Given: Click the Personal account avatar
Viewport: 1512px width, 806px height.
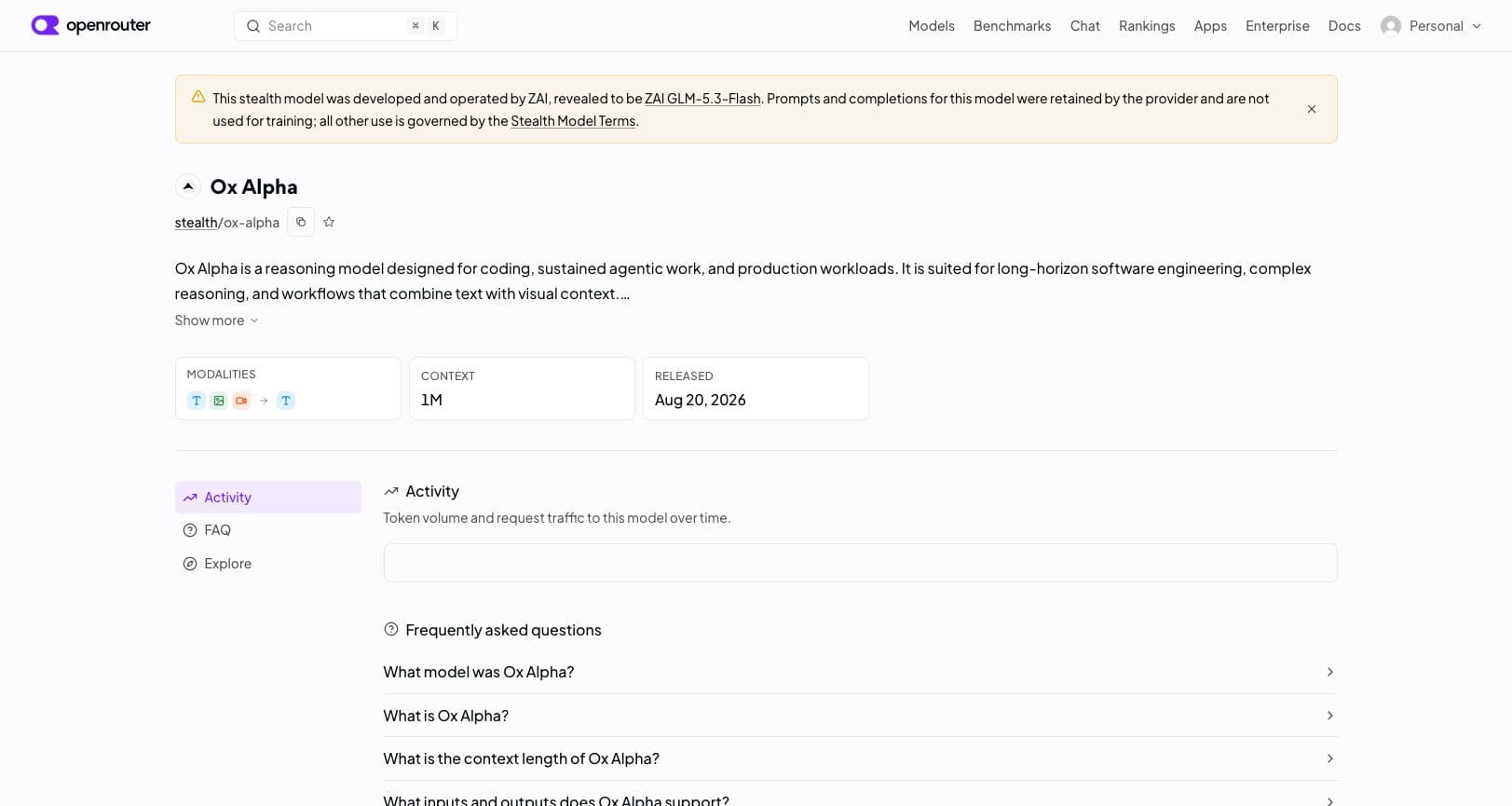Looking at the screenshot, I should click(x=1391, y=26).
